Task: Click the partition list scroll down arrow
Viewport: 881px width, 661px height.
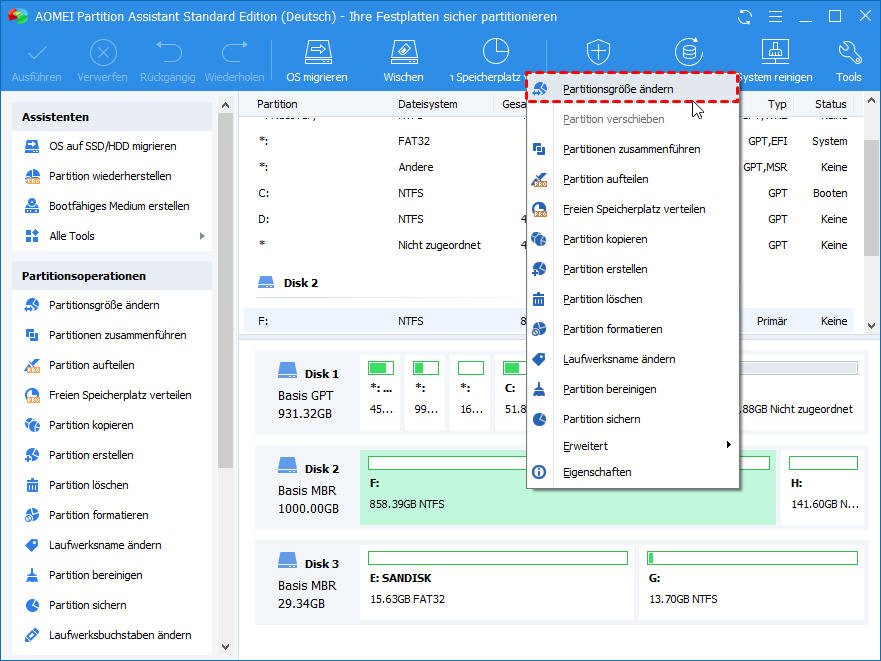Action: (x=871, y=325)
